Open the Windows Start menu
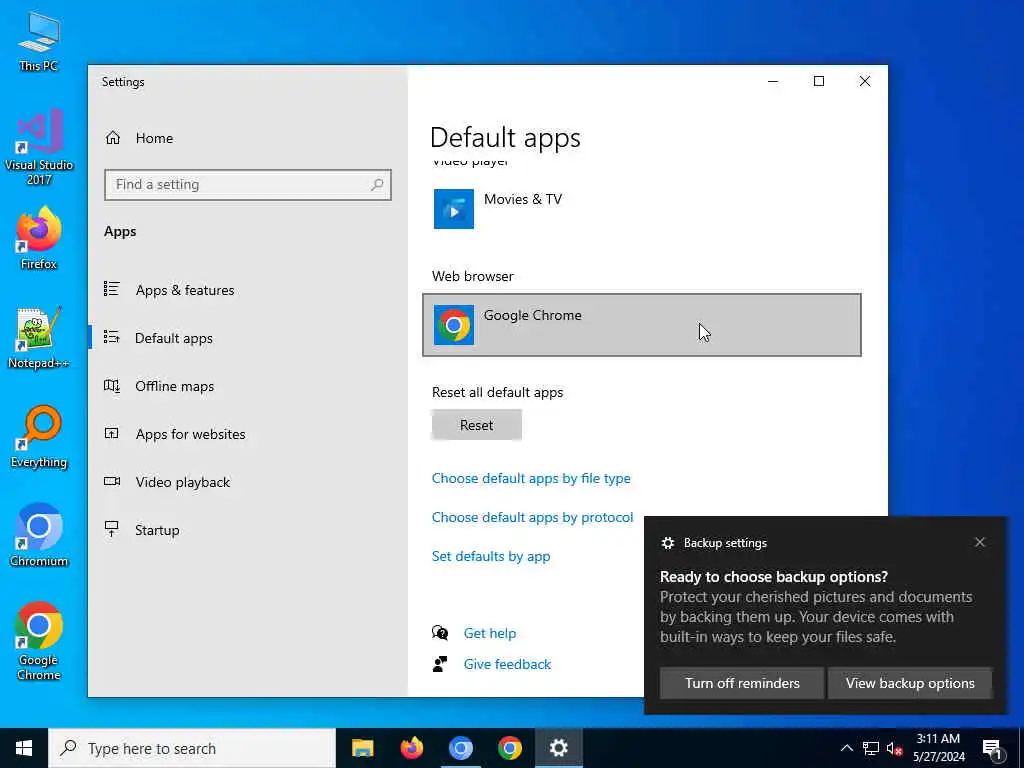Viewport: 1024px width, 768px height. coord(24,748)
